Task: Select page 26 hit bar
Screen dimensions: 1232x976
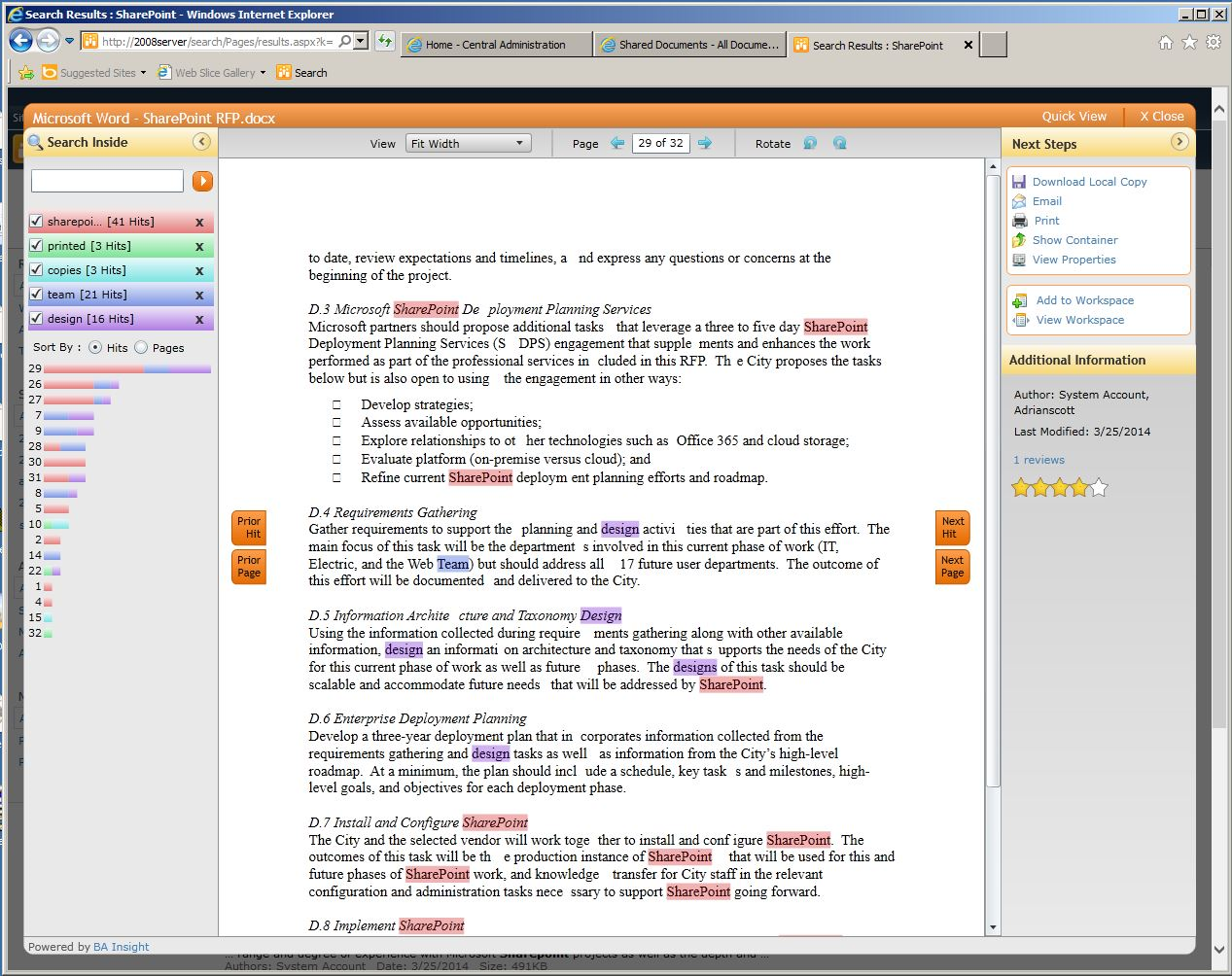Action: pyautogui.click(x=81, y=385)
